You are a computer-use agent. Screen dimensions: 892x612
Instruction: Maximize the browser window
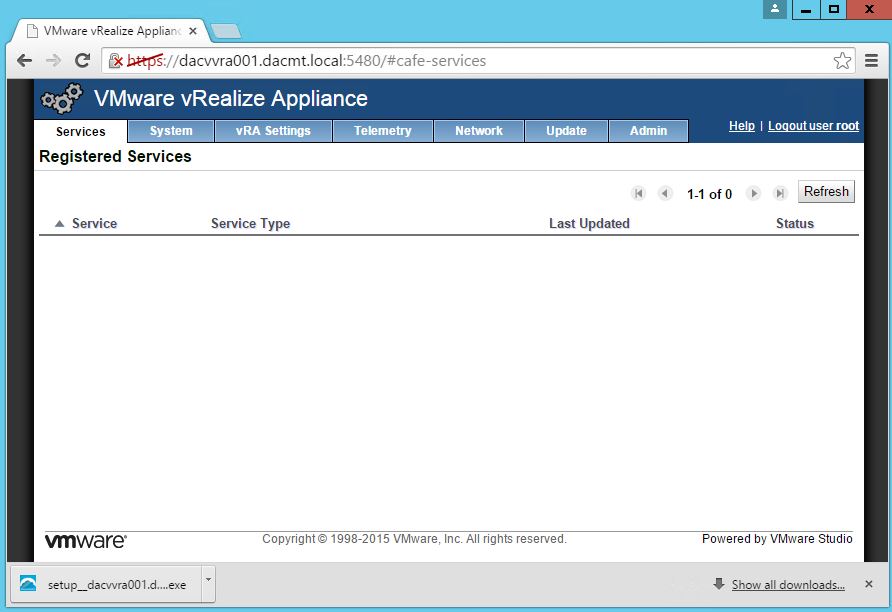click(x=834, y=9)
